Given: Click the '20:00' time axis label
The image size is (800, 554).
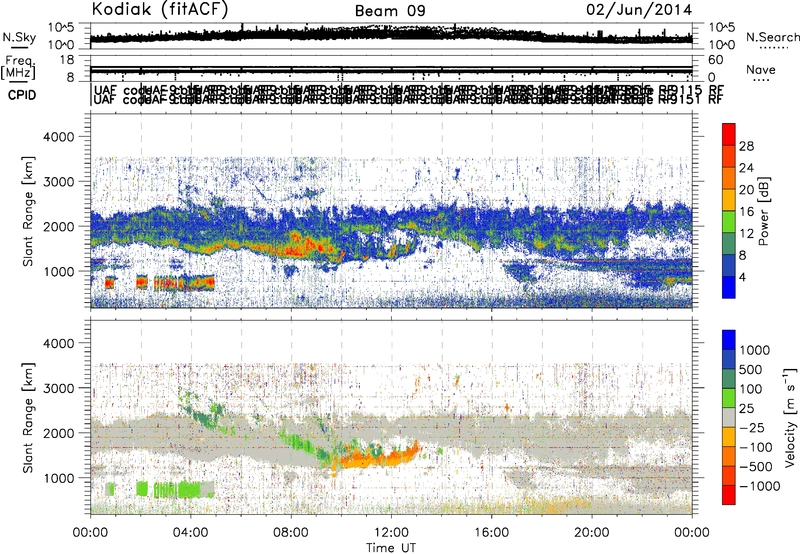Looking at the screenshot, I should (592, 532).
